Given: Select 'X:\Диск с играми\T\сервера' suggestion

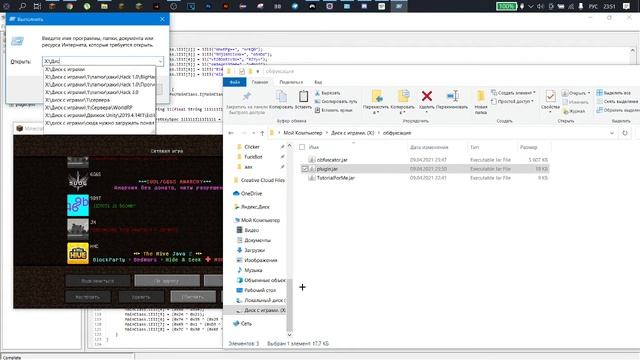Looking at the screenshot, I should point(99,100).
